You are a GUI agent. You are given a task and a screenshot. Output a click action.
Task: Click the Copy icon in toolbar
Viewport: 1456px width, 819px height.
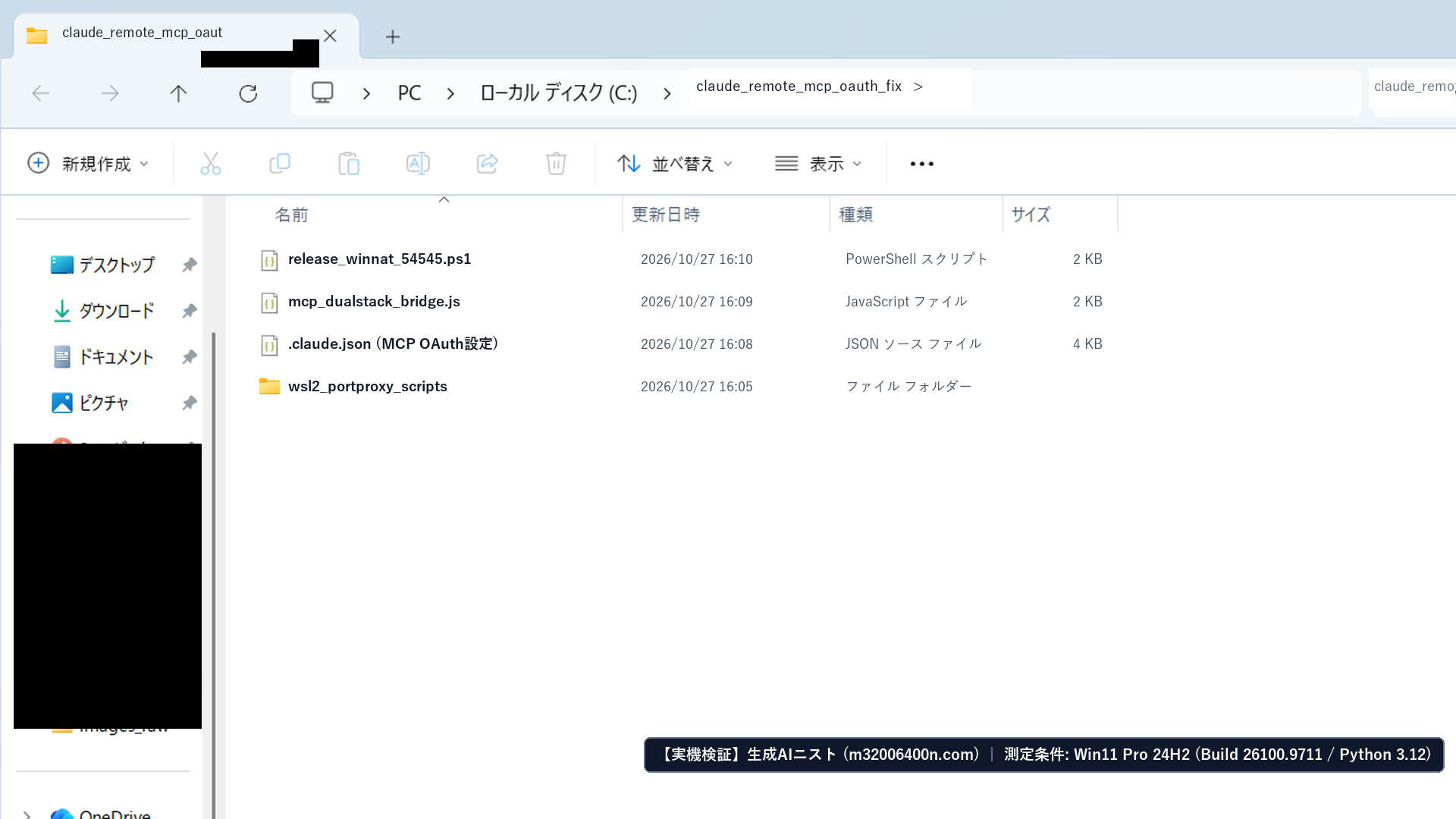[x=280, y=163]
